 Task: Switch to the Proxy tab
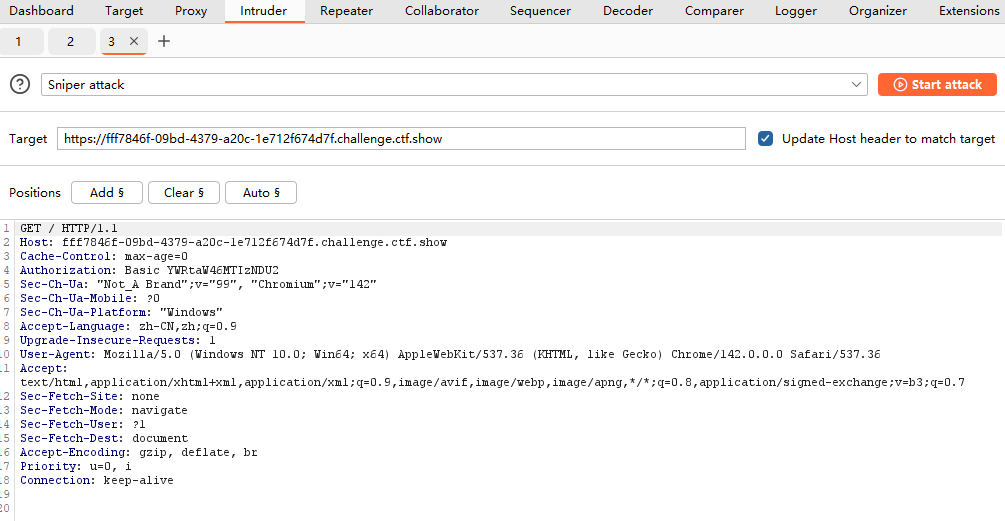click(x=191, y=11)
